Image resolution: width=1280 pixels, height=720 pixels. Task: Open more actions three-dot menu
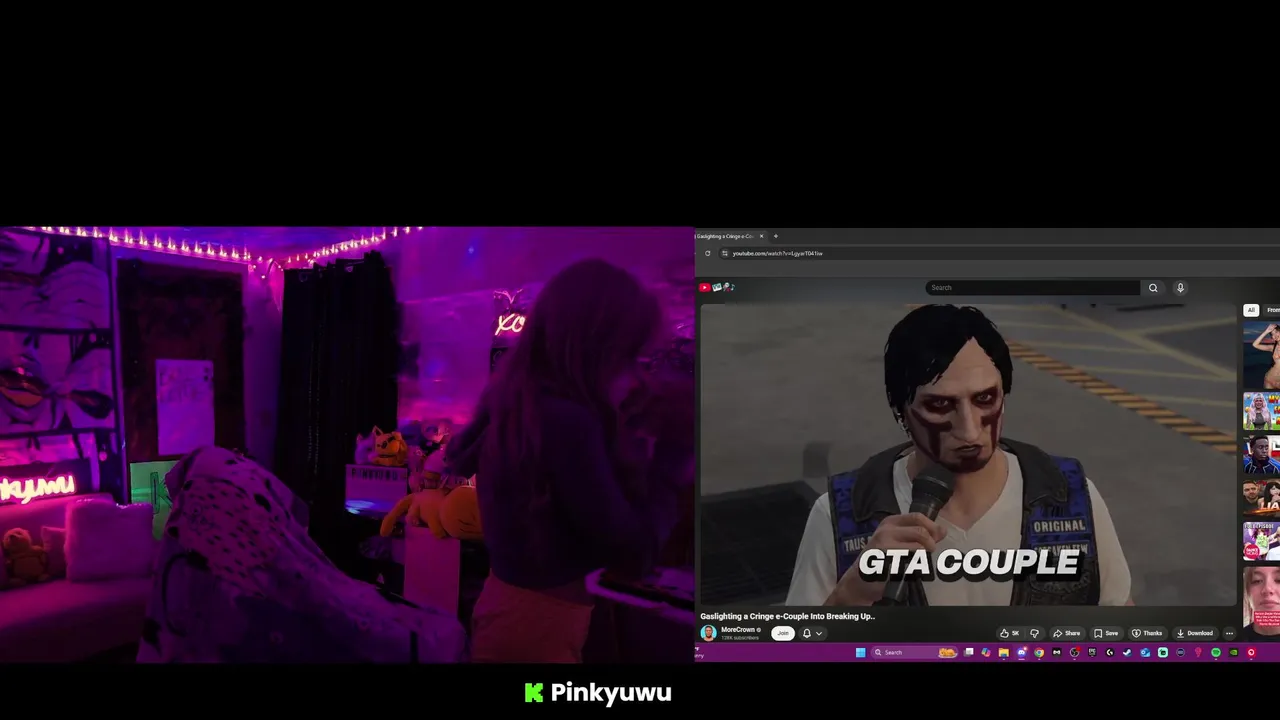click(1229, 633)
